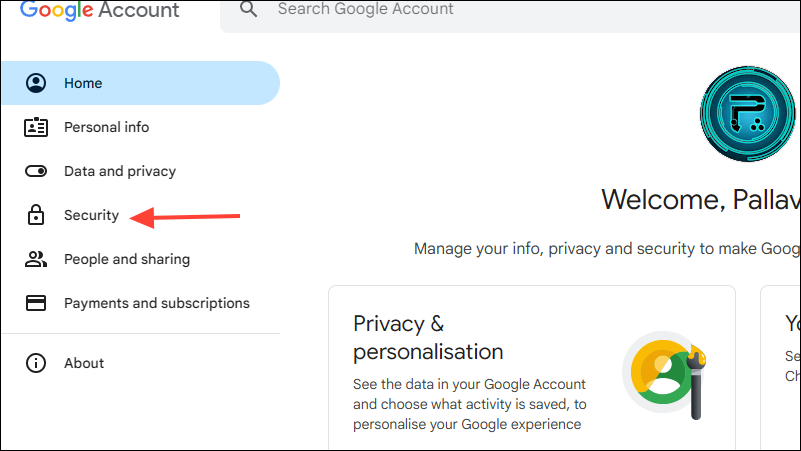The width and height of the screenshot is (801, 451).
Task: Click the About info circle icon
Action: pyautogui.click(x=36, y=363)
